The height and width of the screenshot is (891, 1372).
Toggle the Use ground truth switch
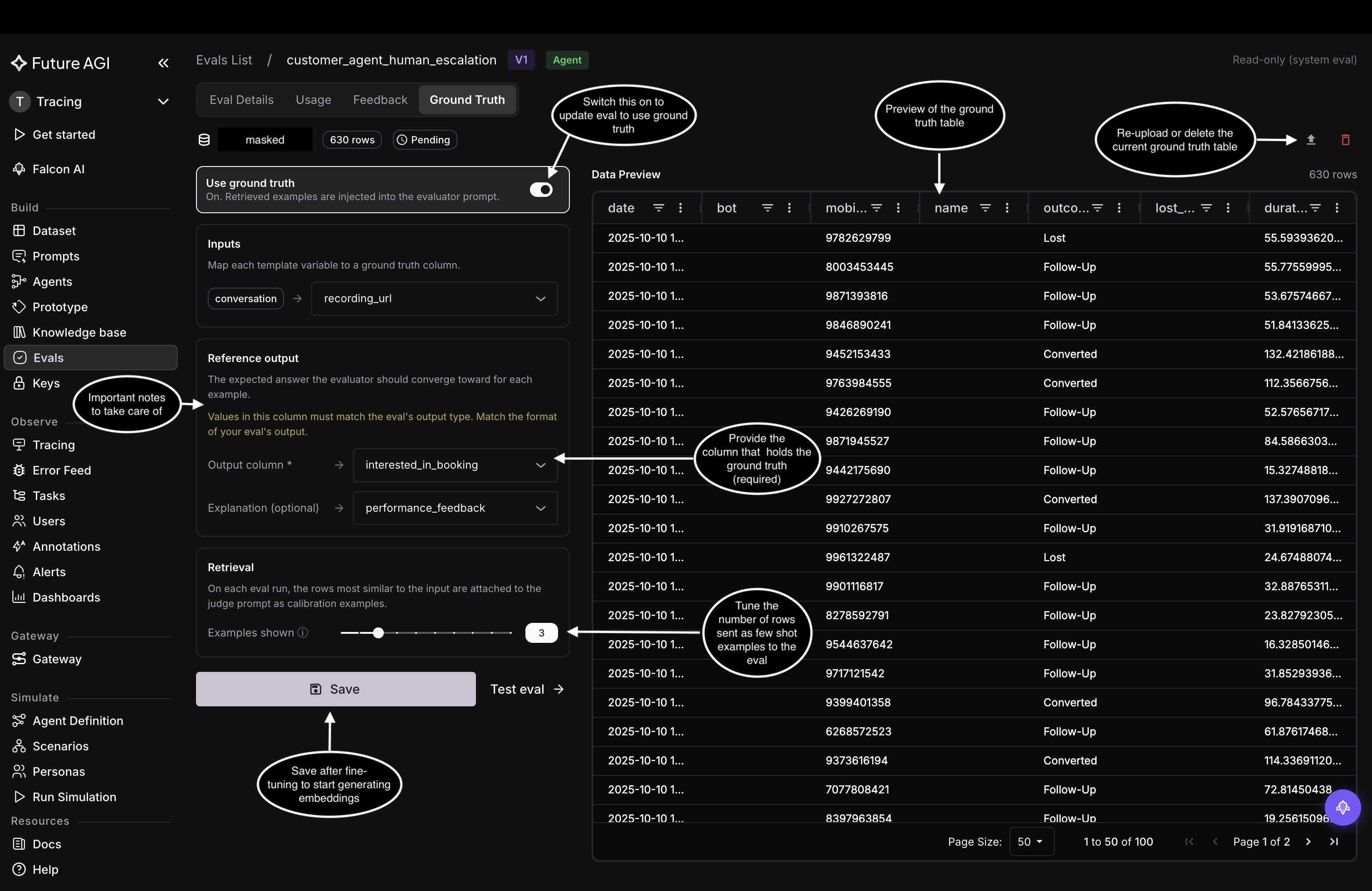pos(541,190)
